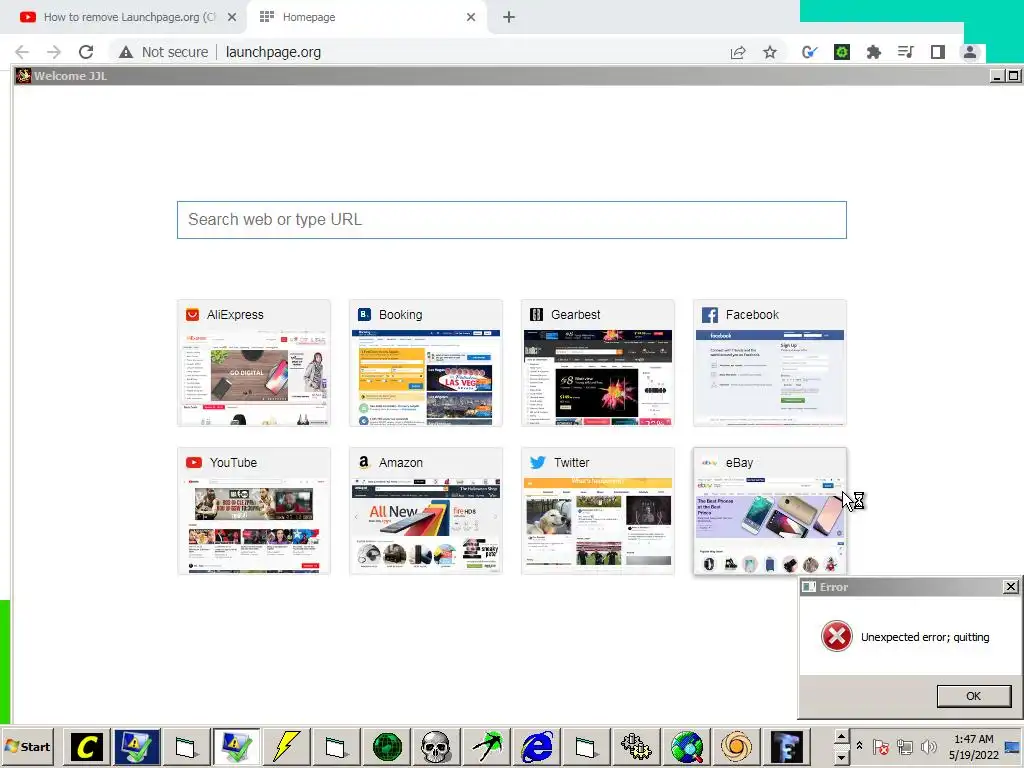Open the volume speaker tray icon

point(928,746)
